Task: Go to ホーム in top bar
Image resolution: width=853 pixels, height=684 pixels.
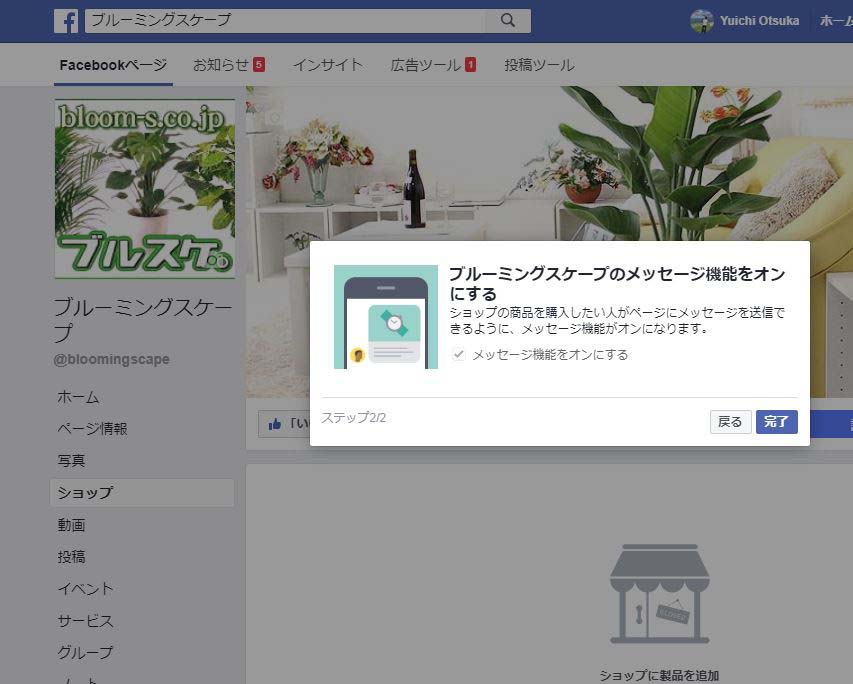Action: coord(836,21)
